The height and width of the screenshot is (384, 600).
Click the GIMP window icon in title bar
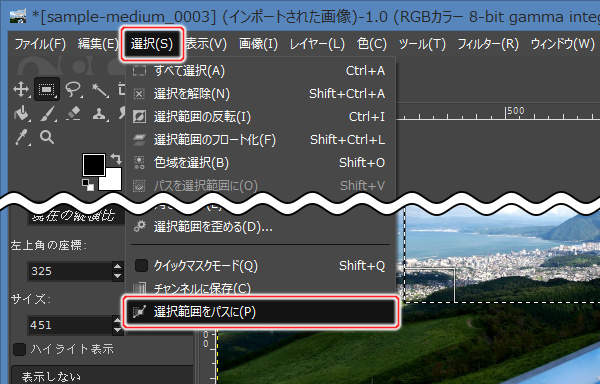[18, 16]
